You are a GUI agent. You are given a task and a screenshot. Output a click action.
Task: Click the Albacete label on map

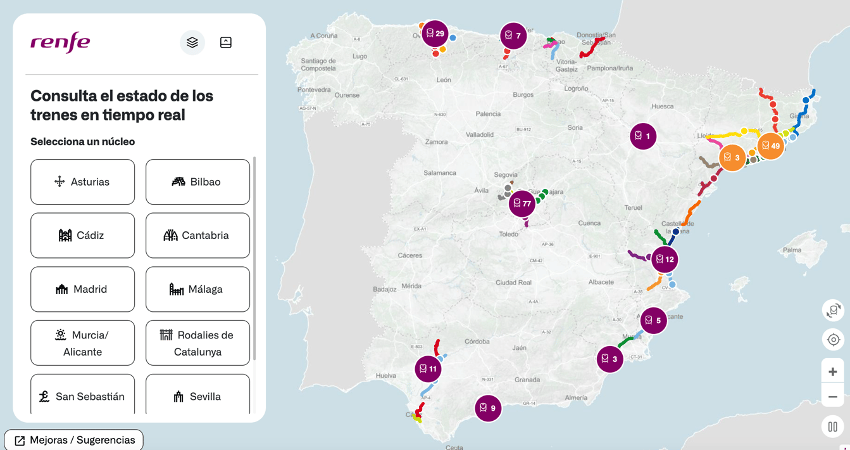pyautogui.click(x=601, y=282)
